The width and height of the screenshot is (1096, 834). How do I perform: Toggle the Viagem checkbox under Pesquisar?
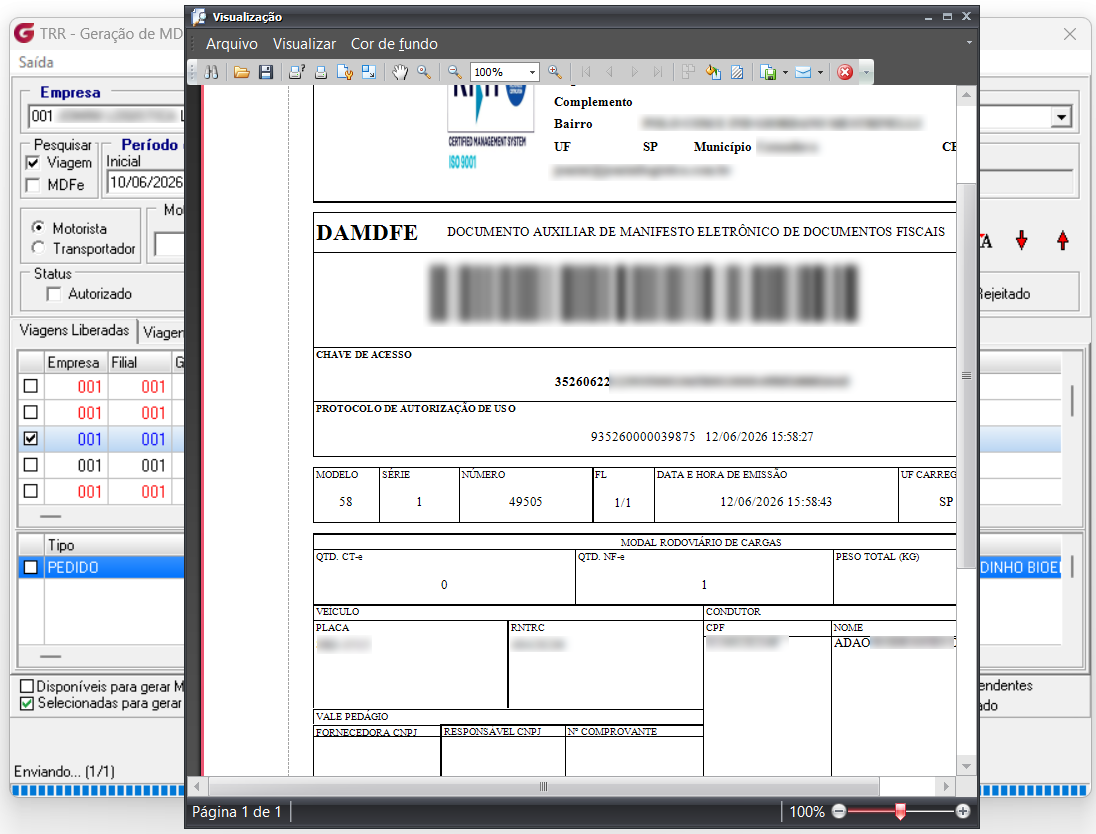click(x=32, y=163)
